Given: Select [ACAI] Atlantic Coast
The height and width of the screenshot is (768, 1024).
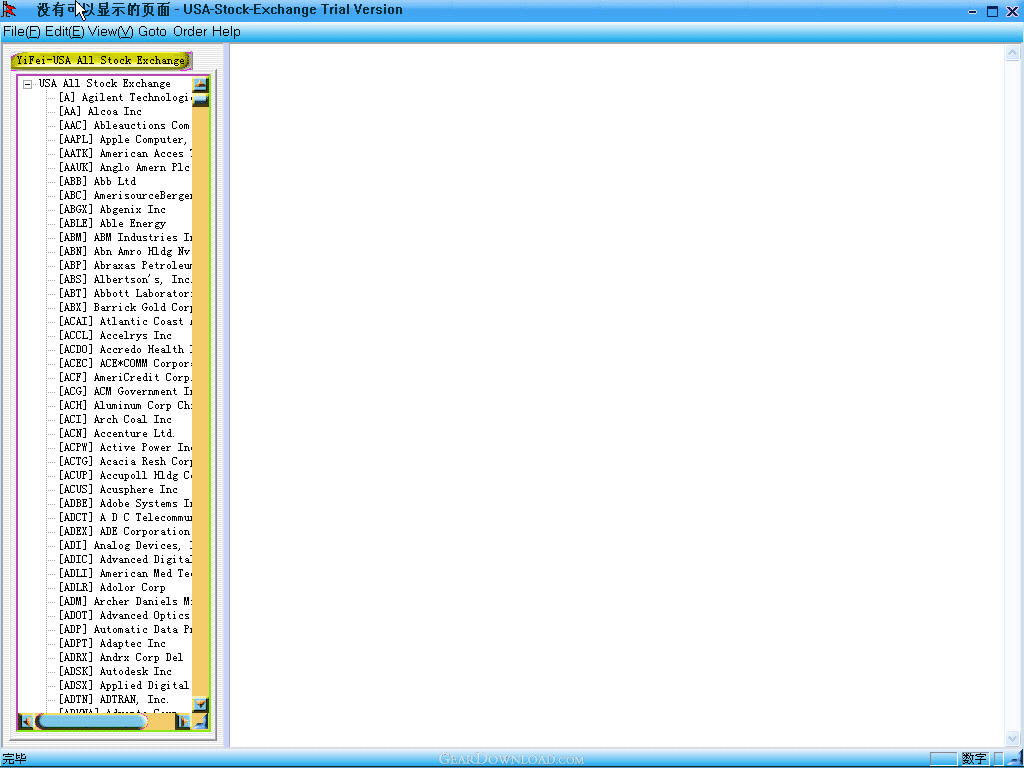Looking at the screenshot, I should click(x=125, y=321).
